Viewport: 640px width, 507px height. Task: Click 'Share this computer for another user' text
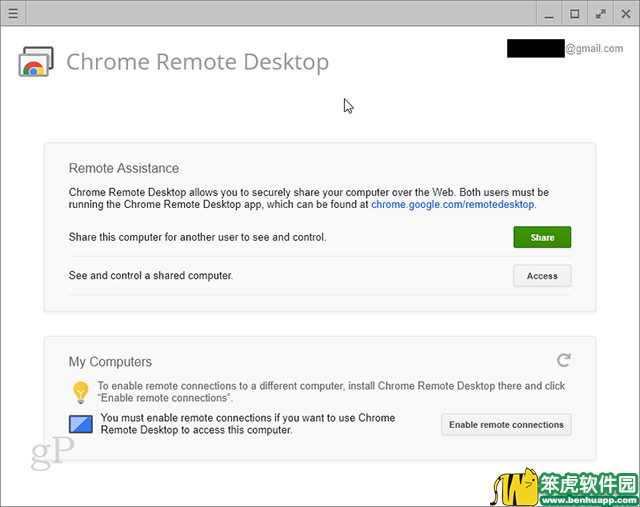click(x=198, y=237)
